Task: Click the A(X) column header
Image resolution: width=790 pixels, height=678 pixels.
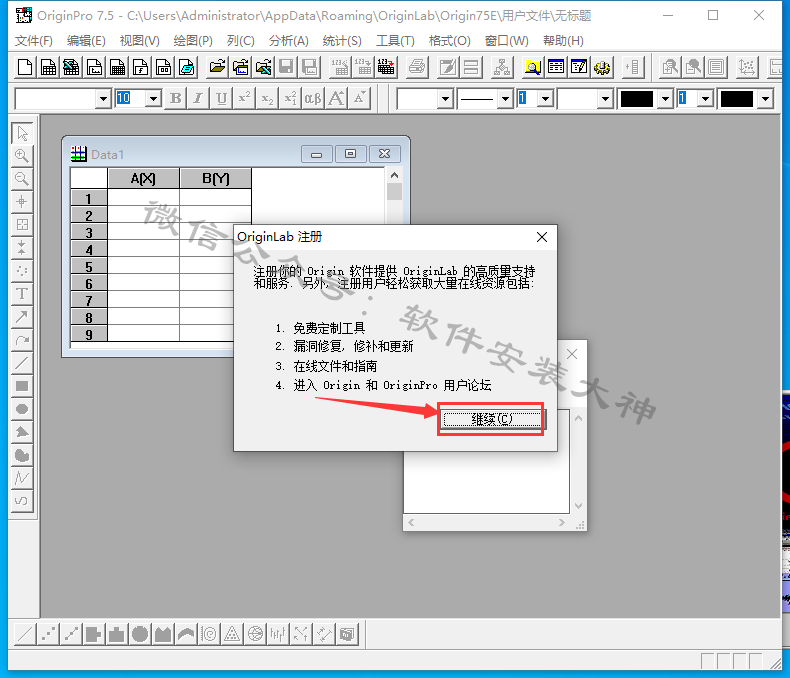Action: point(143,178)
